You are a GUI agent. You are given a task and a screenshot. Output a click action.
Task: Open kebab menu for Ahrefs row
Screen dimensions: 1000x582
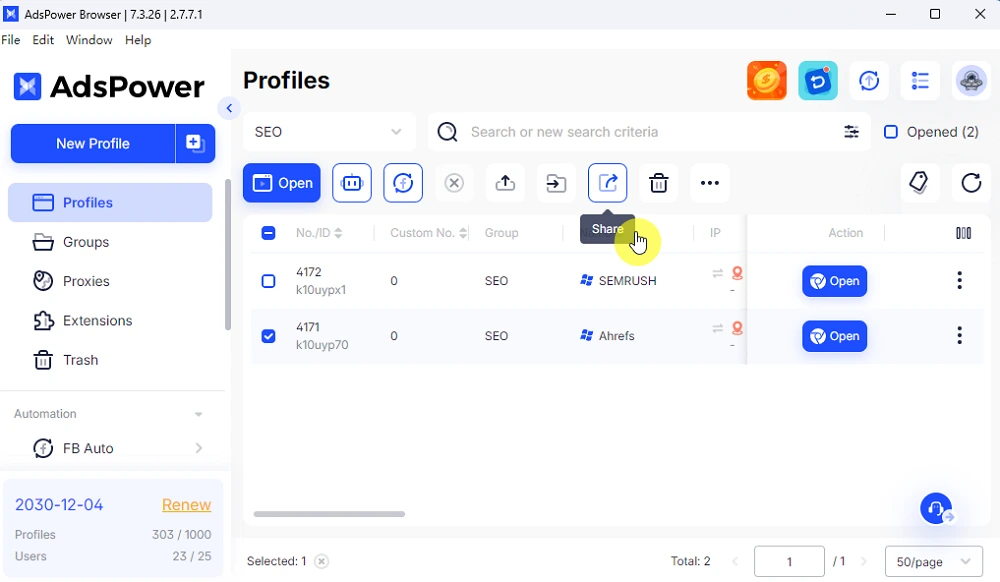point(959,335)
